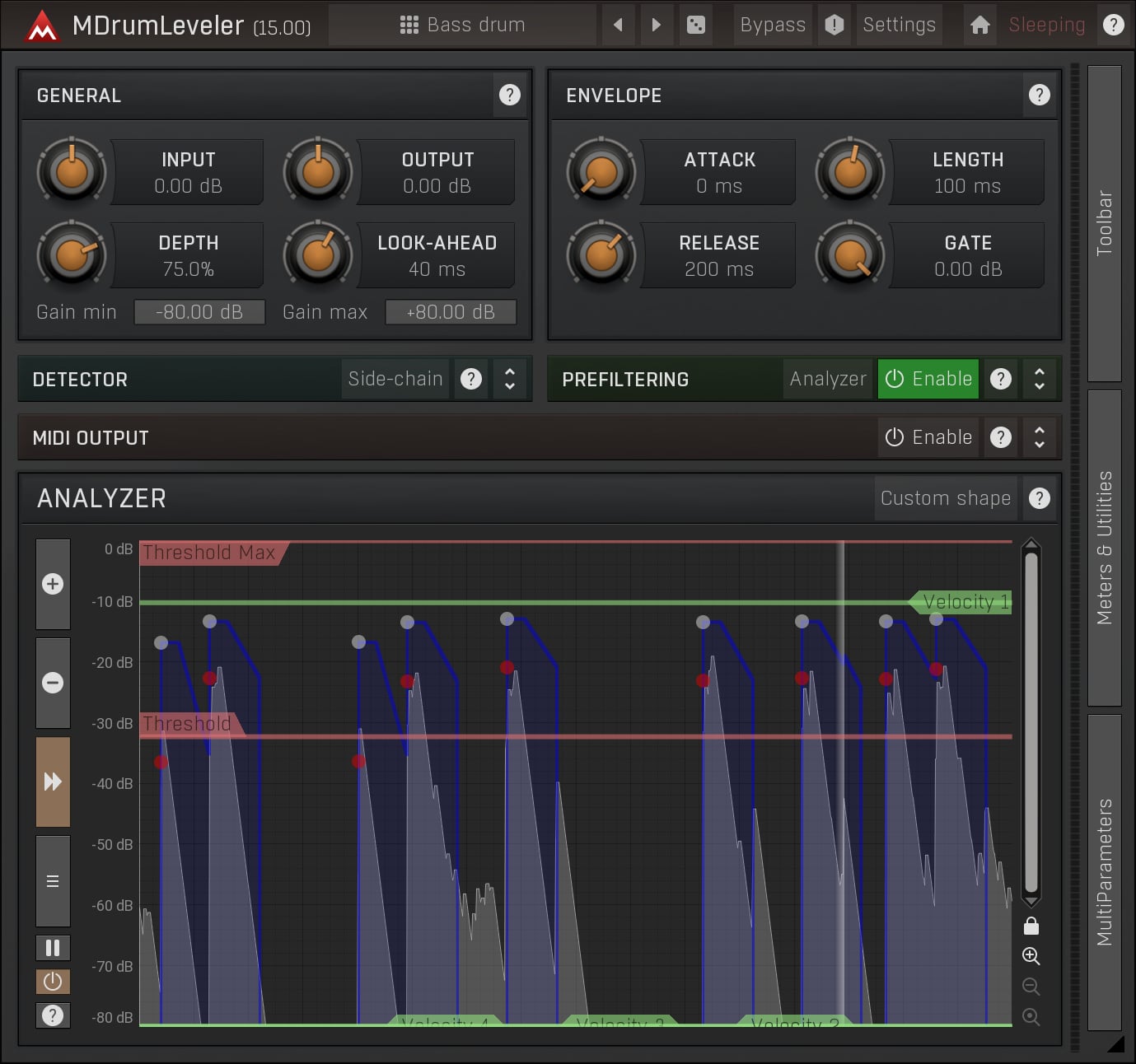Expand the Prefiltering section
This screenshot has width=1136, height=1064.
[1040, 379]
